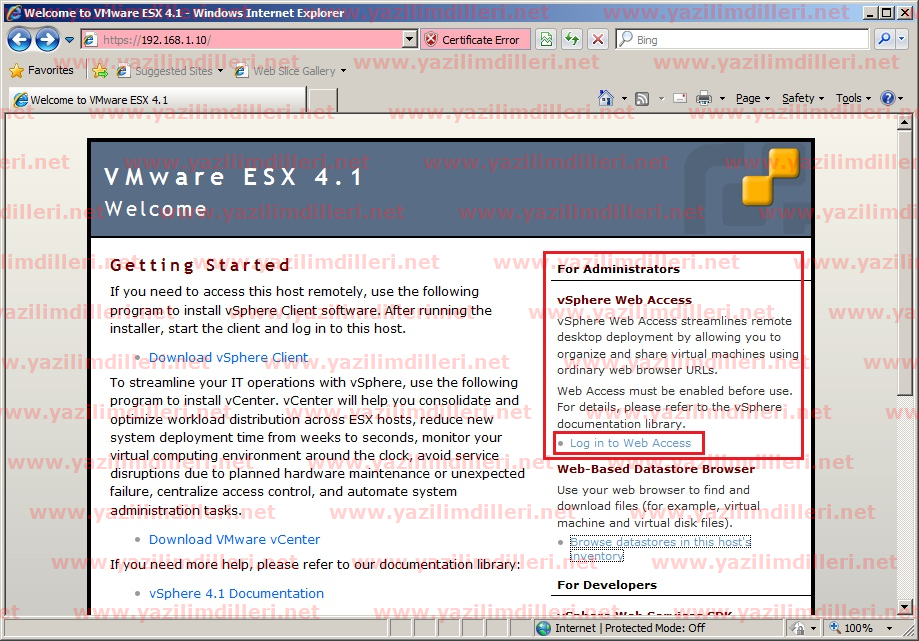Click Log in to Web Access link
The height and width of the screenshot is (641, 919).
(630, 443)
